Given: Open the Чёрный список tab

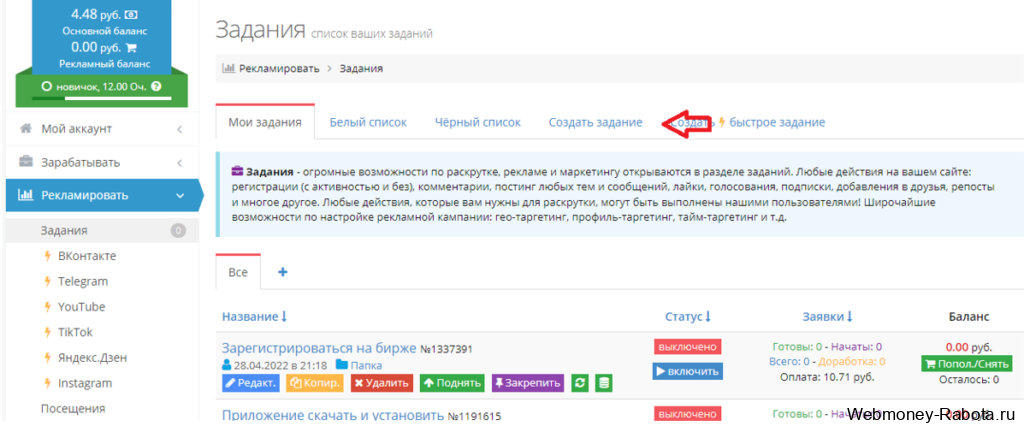Looking at the screenshot, I should click(478, 122).
